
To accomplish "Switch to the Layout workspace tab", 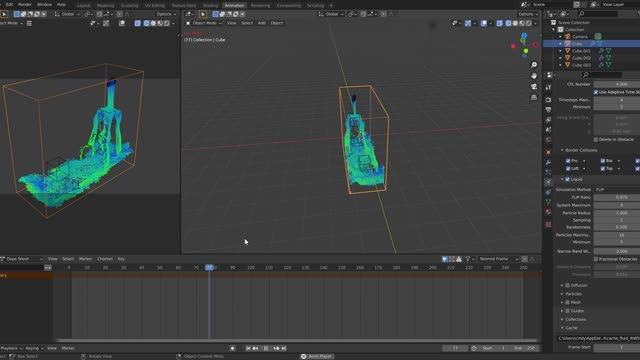I will pyautogui.click(x=83, y=6).
